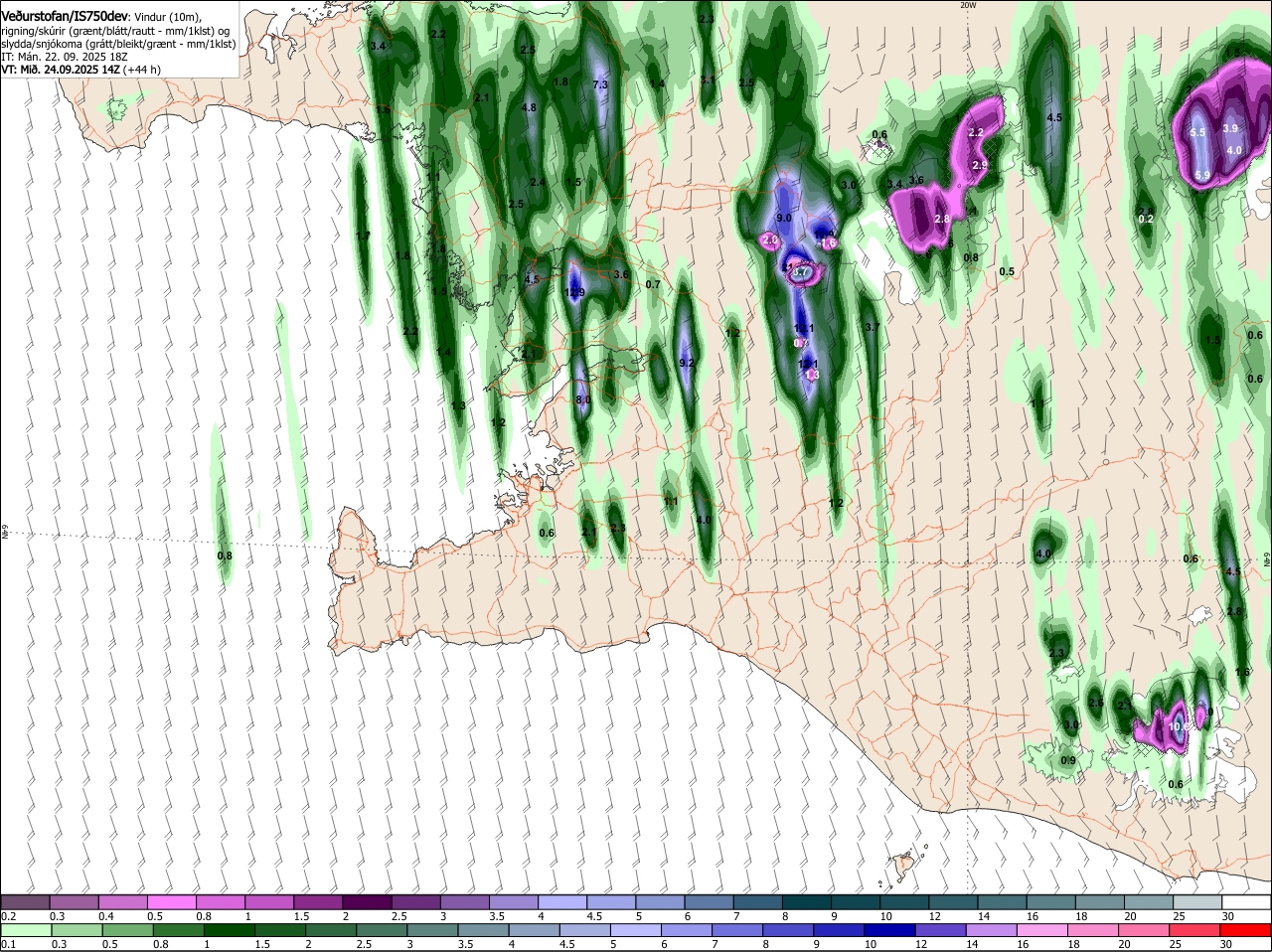Viewport: 1272px width, 952px height.
Task: Pick upper legend lavender swatch between 4 and 4.5
Action: coord(563,901)
